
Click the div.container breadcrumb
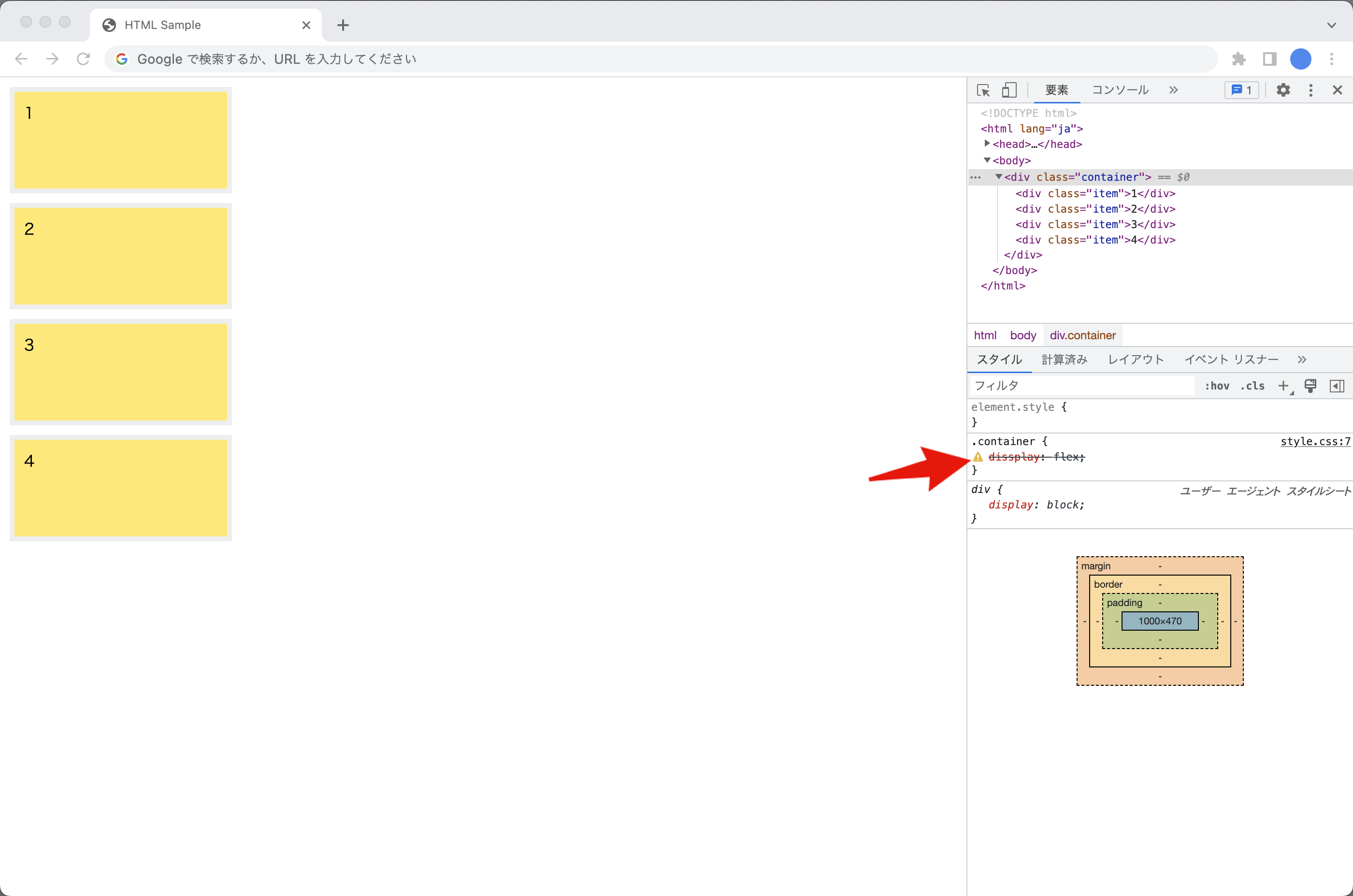1082,335
